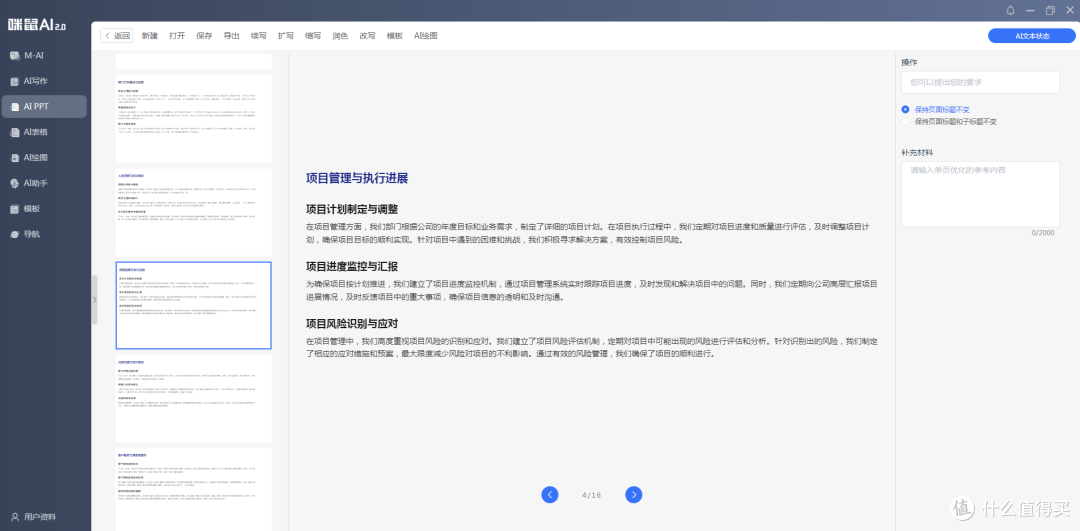
Task: Go to the next slide arrow
Action: tap(634, 494)
